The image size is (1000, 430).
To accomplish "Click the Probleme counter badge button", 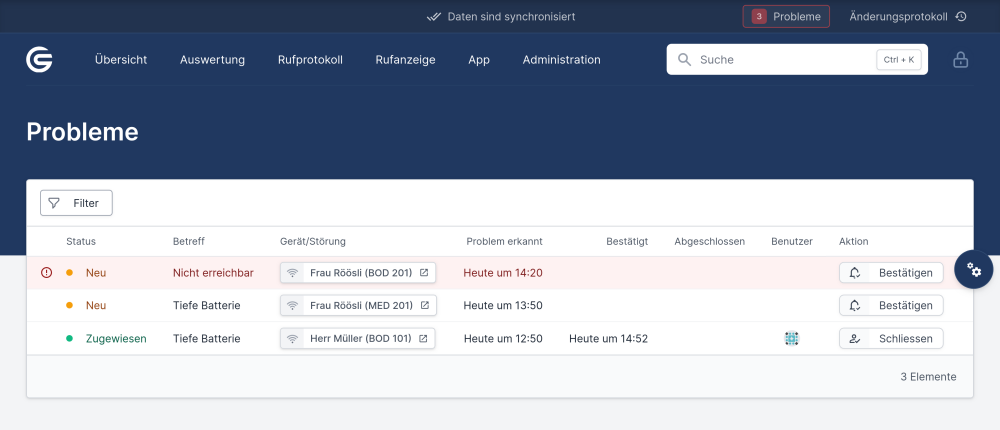I will tap(786, 17).
